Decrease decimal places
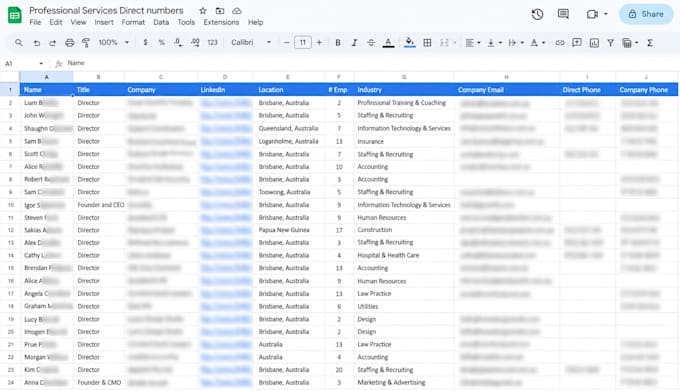 178,42
